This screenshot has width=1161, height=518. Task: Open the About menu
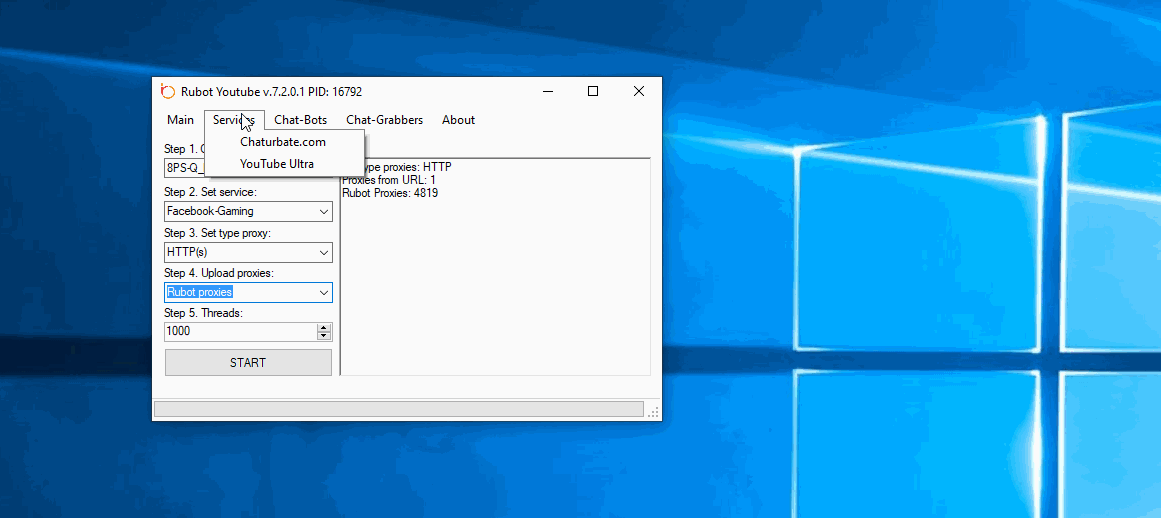pos(458,120)
